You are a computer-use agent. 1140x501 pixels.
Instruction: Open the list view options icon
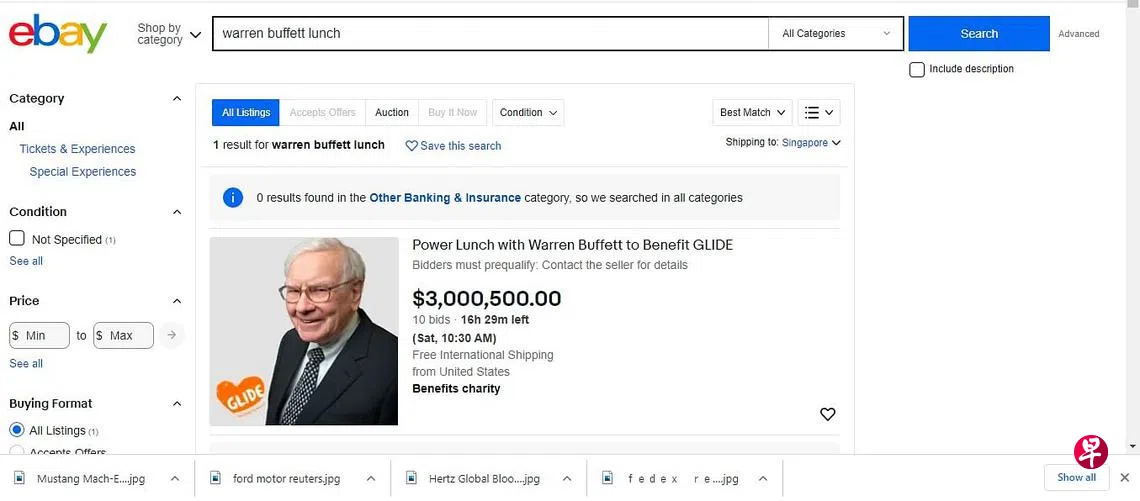819,113
